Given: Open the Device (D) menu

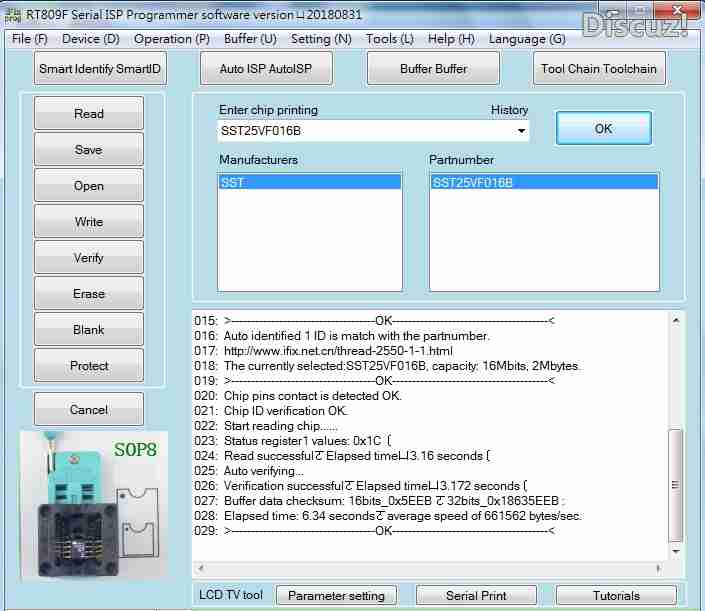Looking at the screenshot, I should tap(90, 39).
